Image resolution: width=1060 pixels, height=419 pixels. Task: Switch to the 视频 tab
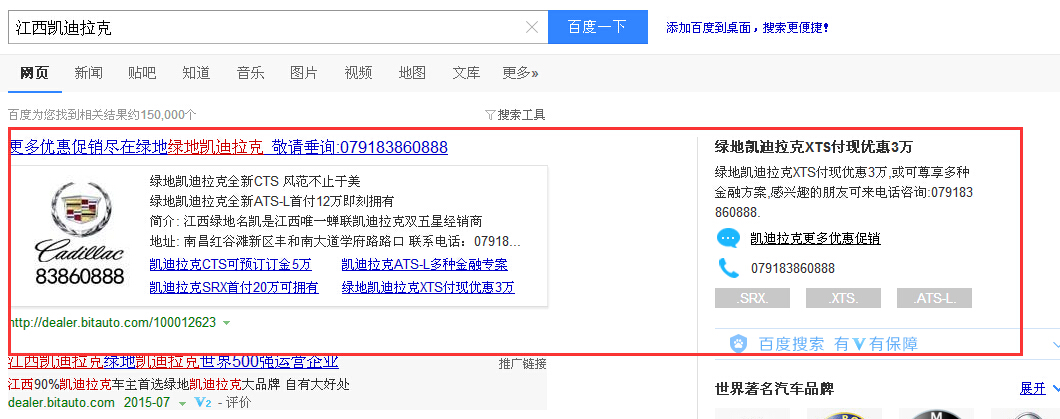coord(358,73)
